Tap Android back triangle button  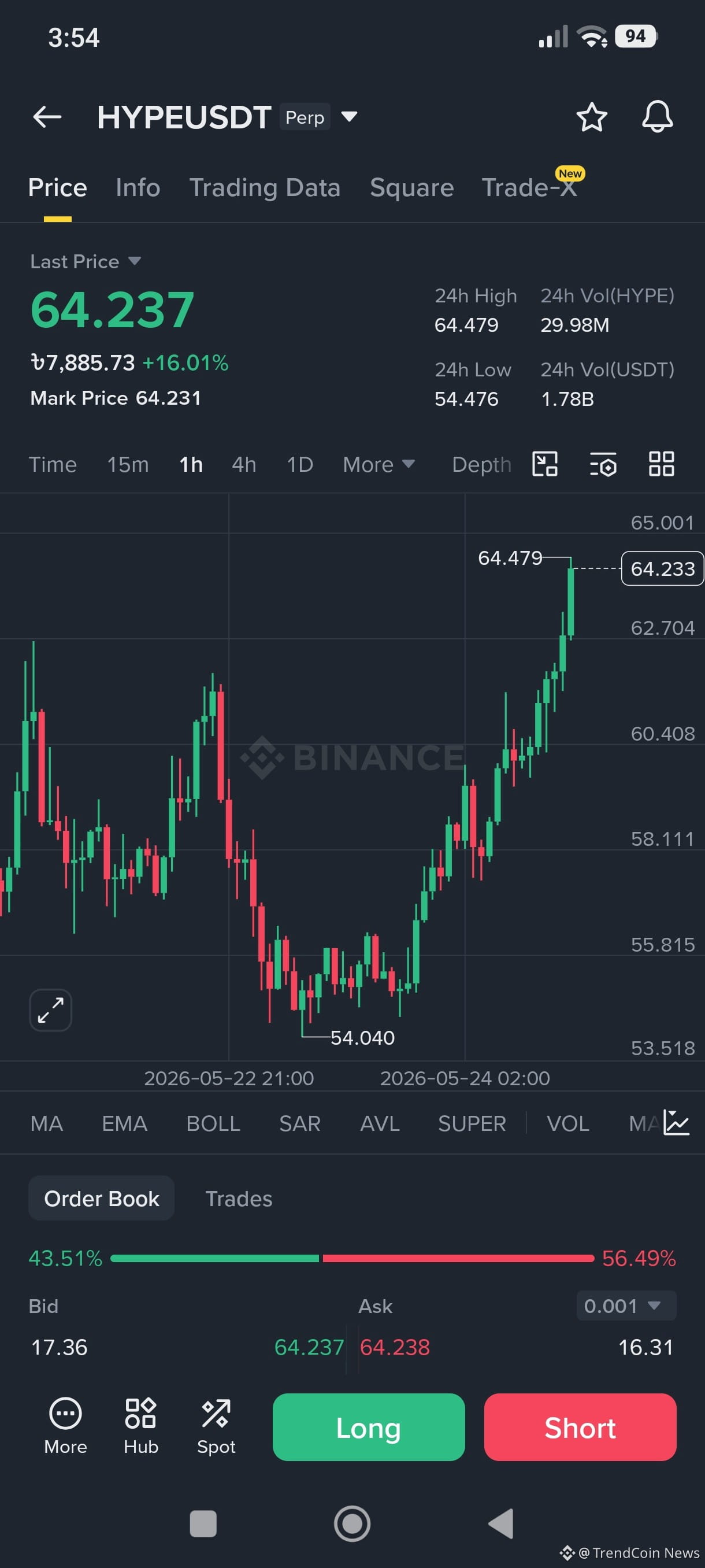(500, 1523)
